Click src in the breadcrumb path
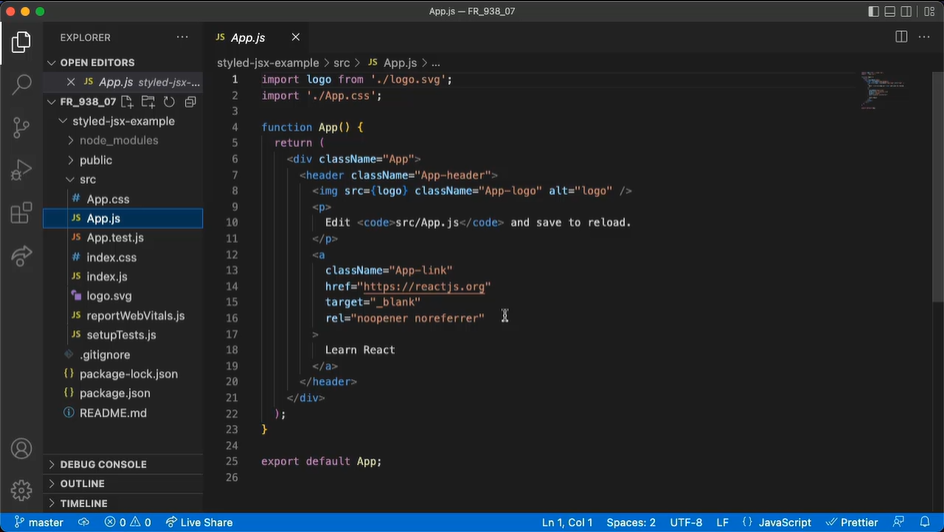 341,63
